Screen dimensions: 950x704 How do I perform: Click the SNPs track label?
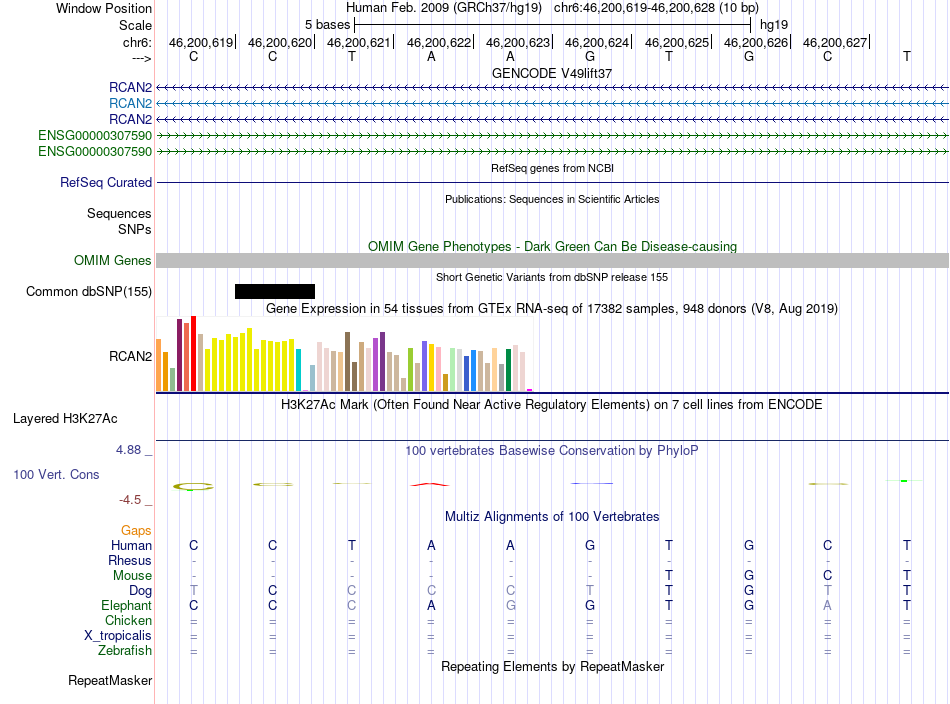135,229
